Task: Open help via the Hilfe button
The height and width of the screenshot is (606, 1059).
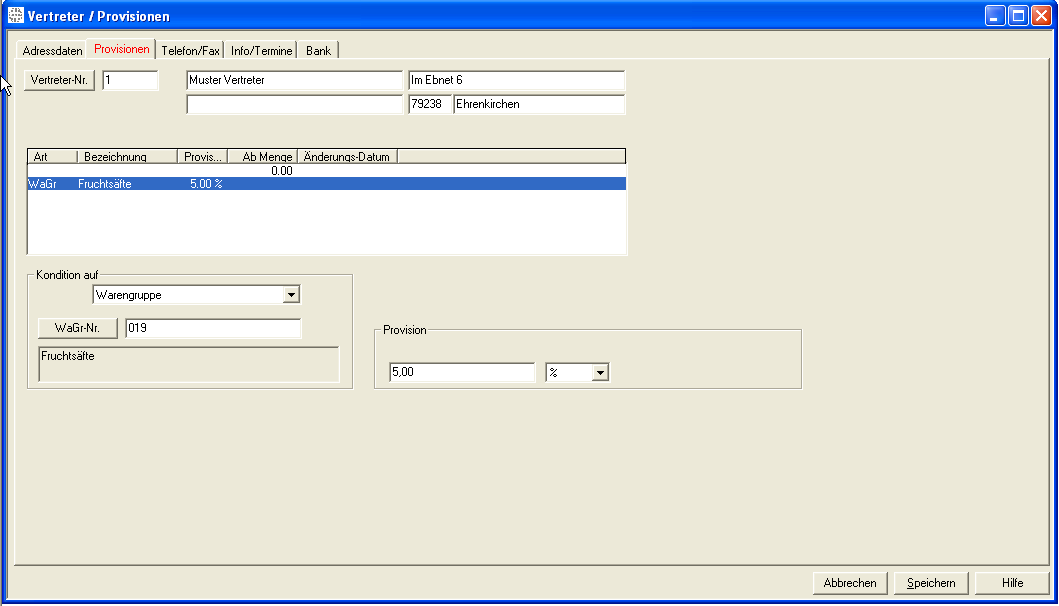Action: click(x=1012, y=583)
